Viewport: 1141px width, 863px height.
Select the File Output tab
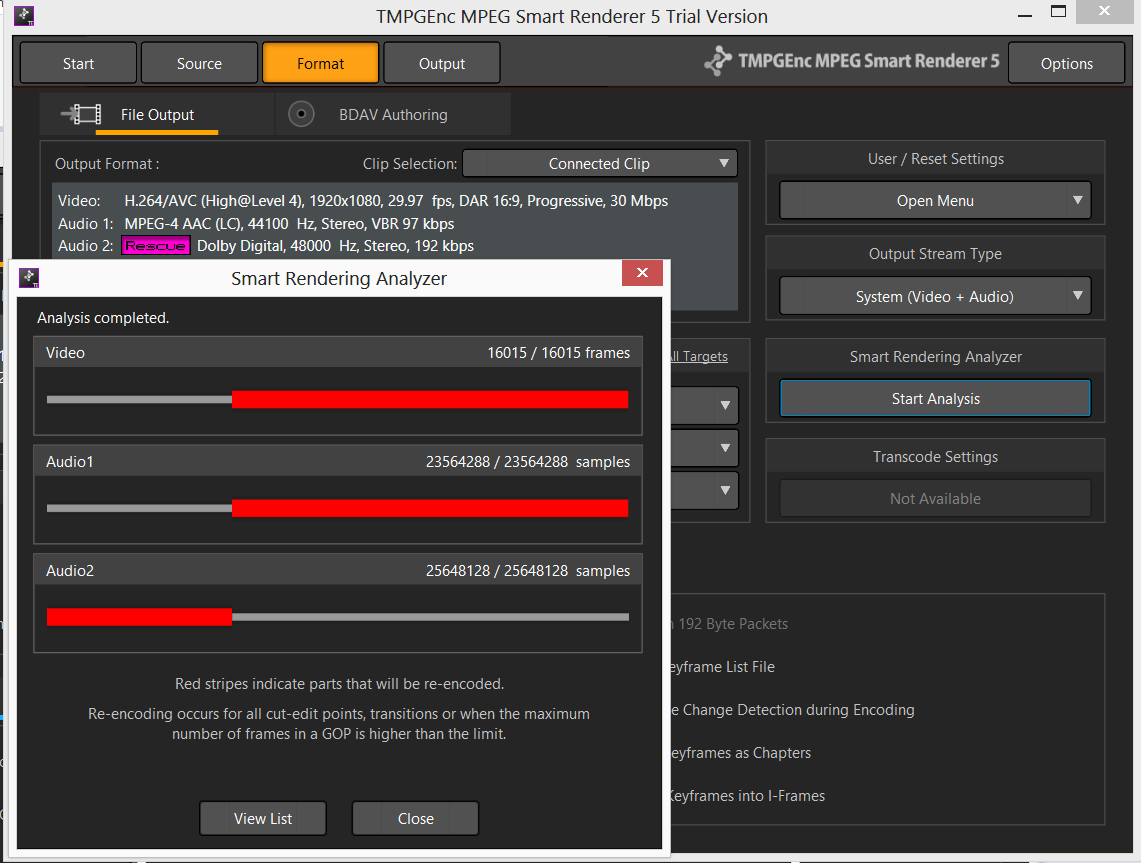pos(157,114)
